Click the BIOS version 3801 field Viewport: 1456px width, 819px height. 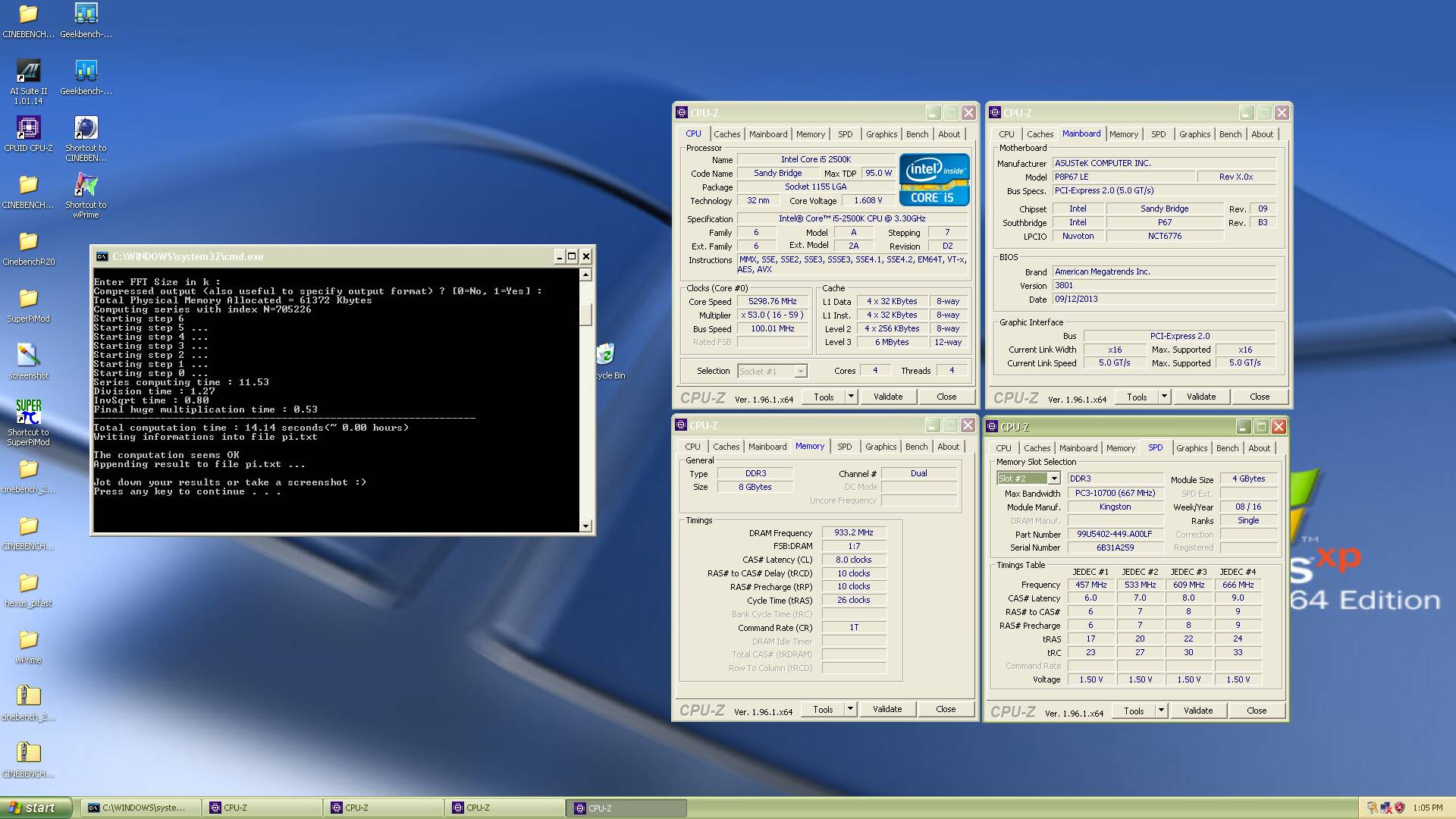pos(1164,285)
